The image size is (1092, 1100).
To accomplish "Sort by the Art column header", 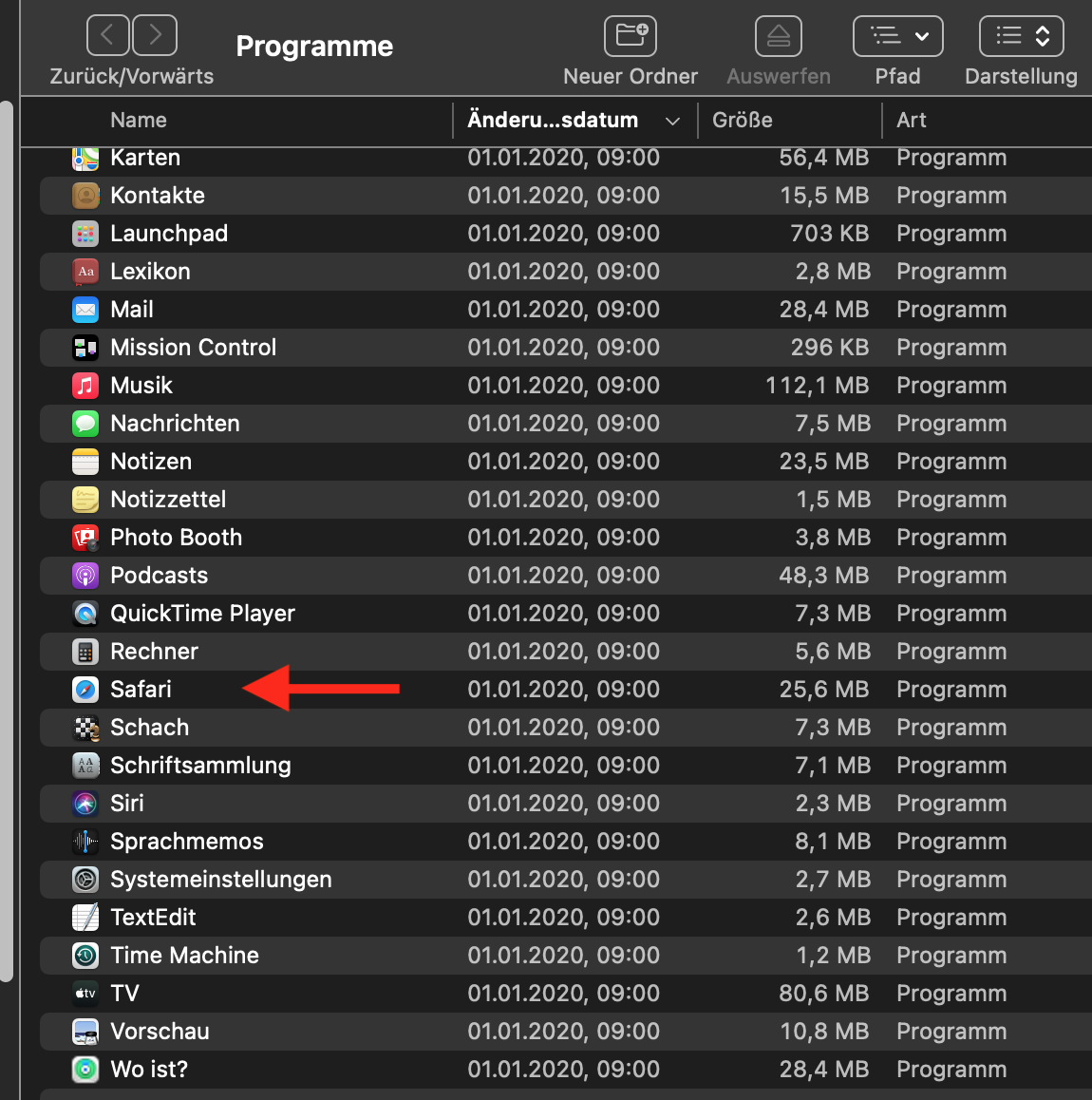I will (x=911, y=120).
